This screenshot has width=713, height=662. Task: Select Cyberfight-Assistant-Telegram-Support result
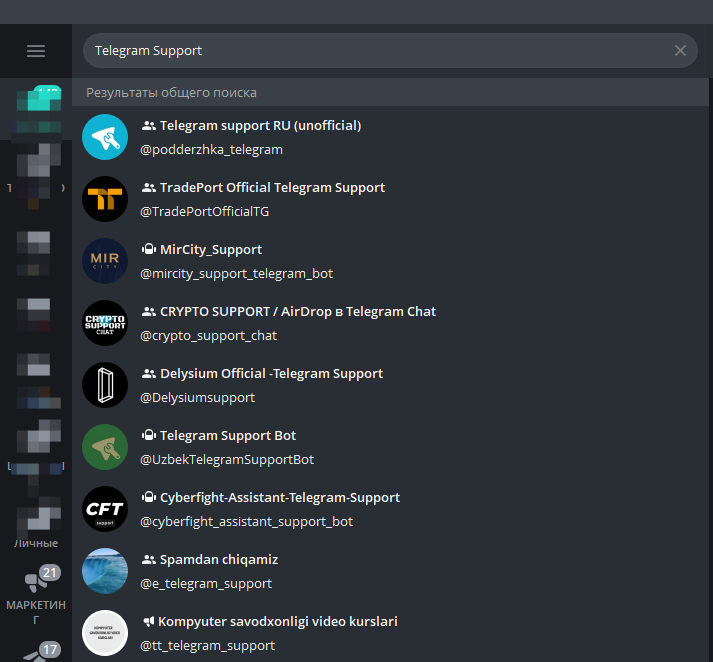pyautogui.click(x=390, y=509)
